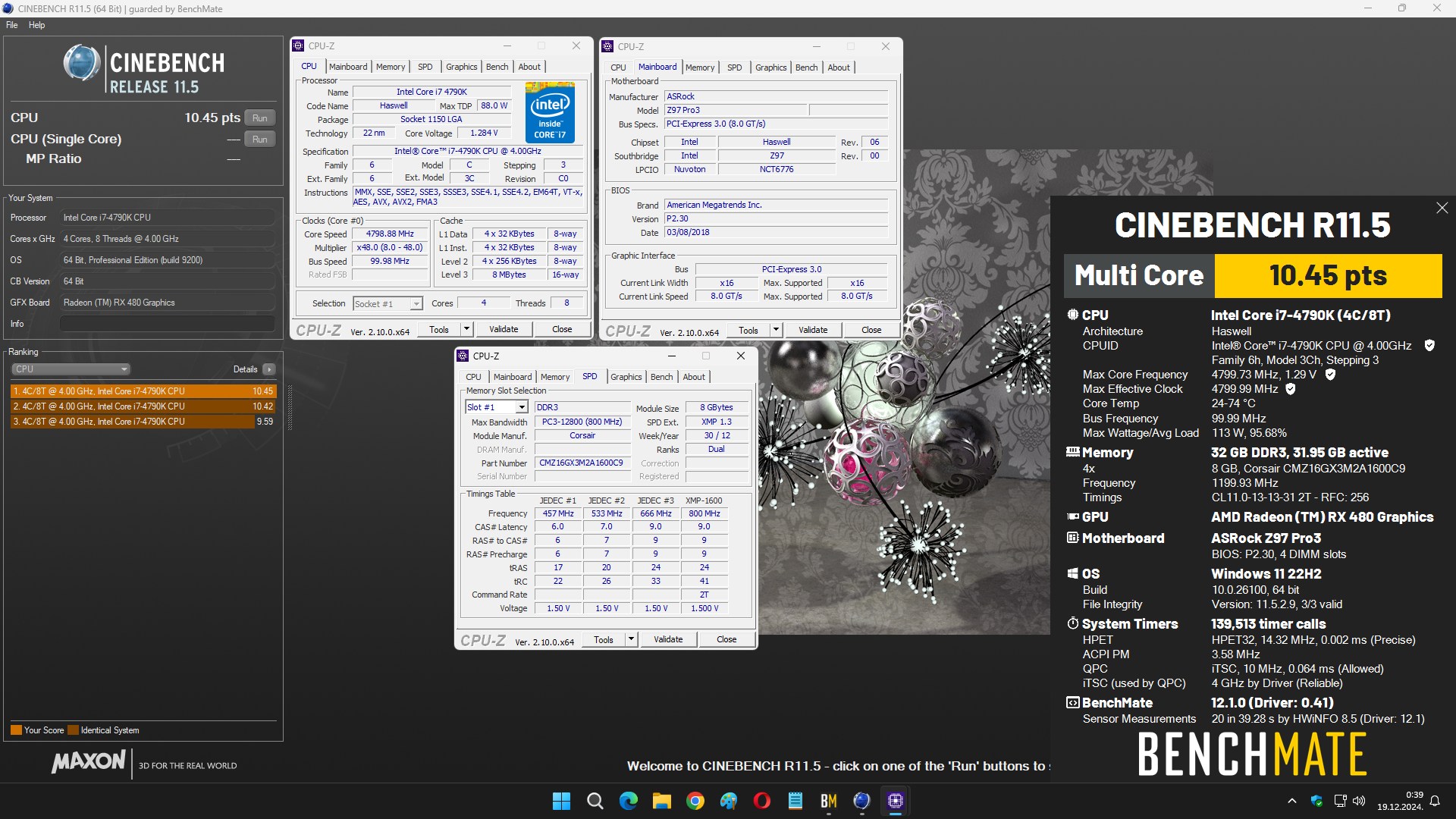This screenshot has width=1456, height=819.
Task: Close the SPD CPU-Z window with X
Action: pyautogui.click(x=741, y=356)
